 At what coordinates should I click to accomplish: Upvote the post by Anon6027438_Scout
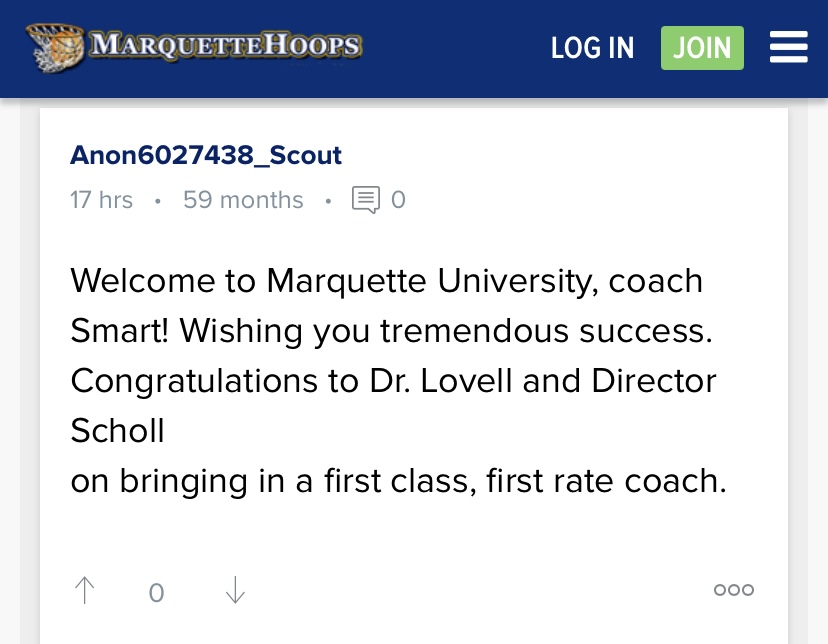[85, 591]
